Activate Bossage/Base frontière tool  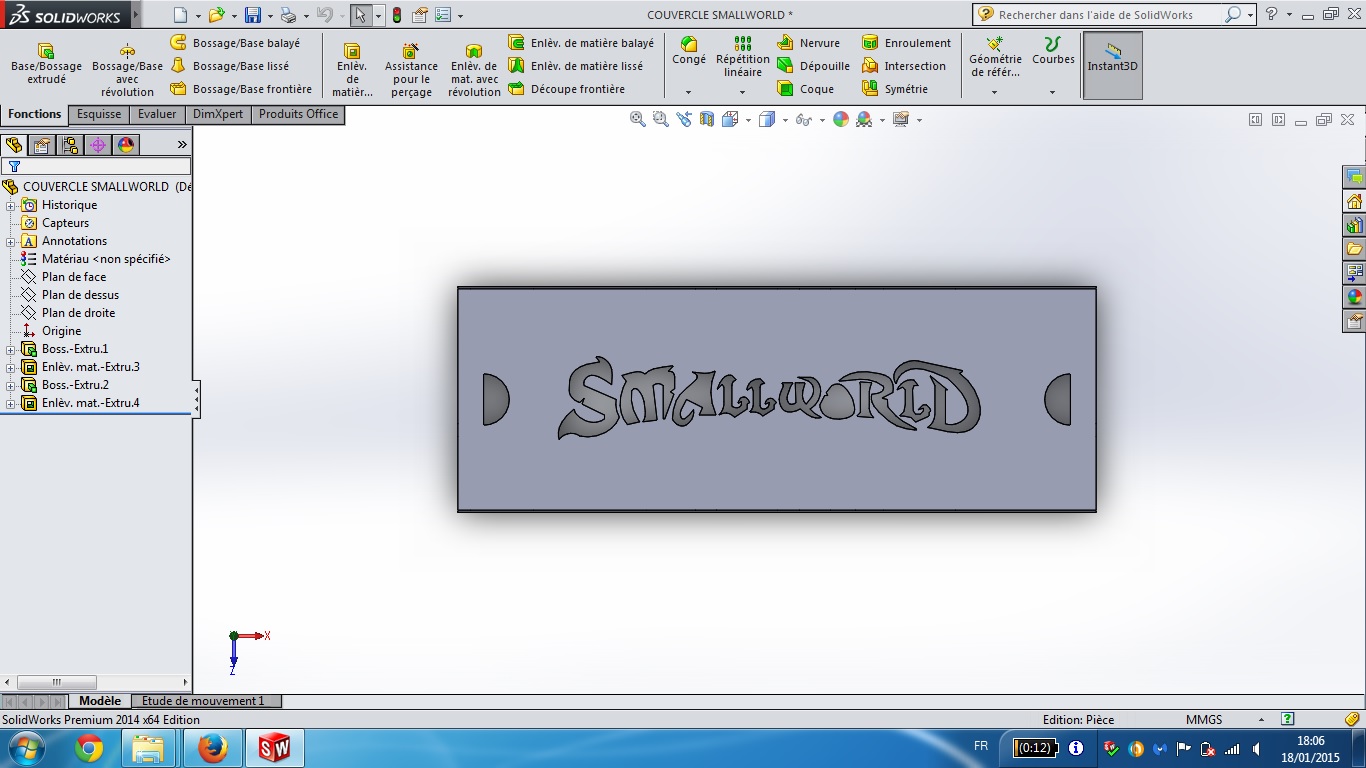click(241, 89)
